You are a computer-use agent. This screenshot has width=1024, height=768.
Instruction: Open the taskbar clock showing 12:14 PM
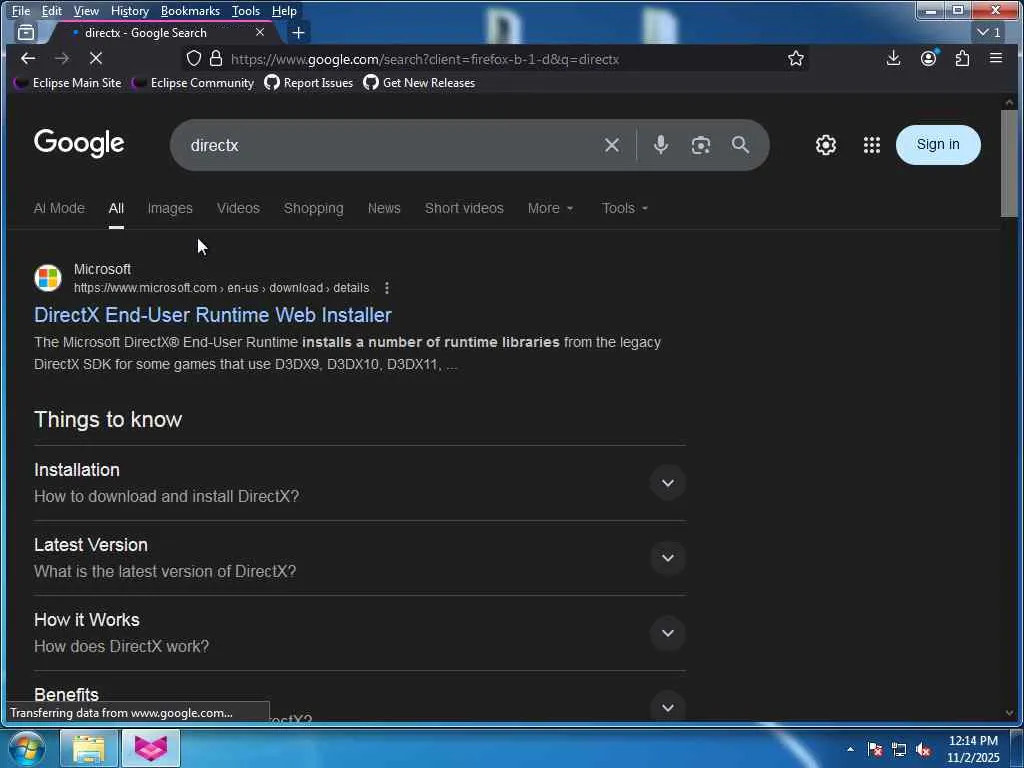(x=973, y=749)
